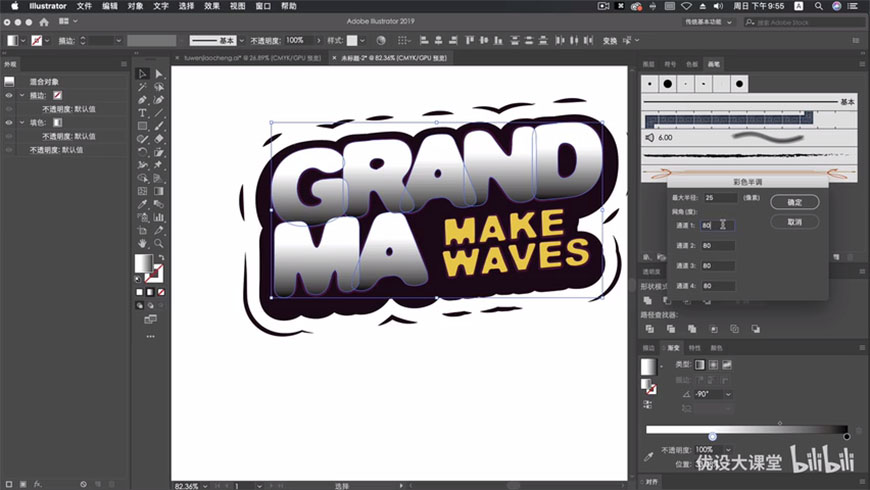Open the gradient angle -90° dropdown
This screenshot has width=870, height=490.
click(728, 394)
